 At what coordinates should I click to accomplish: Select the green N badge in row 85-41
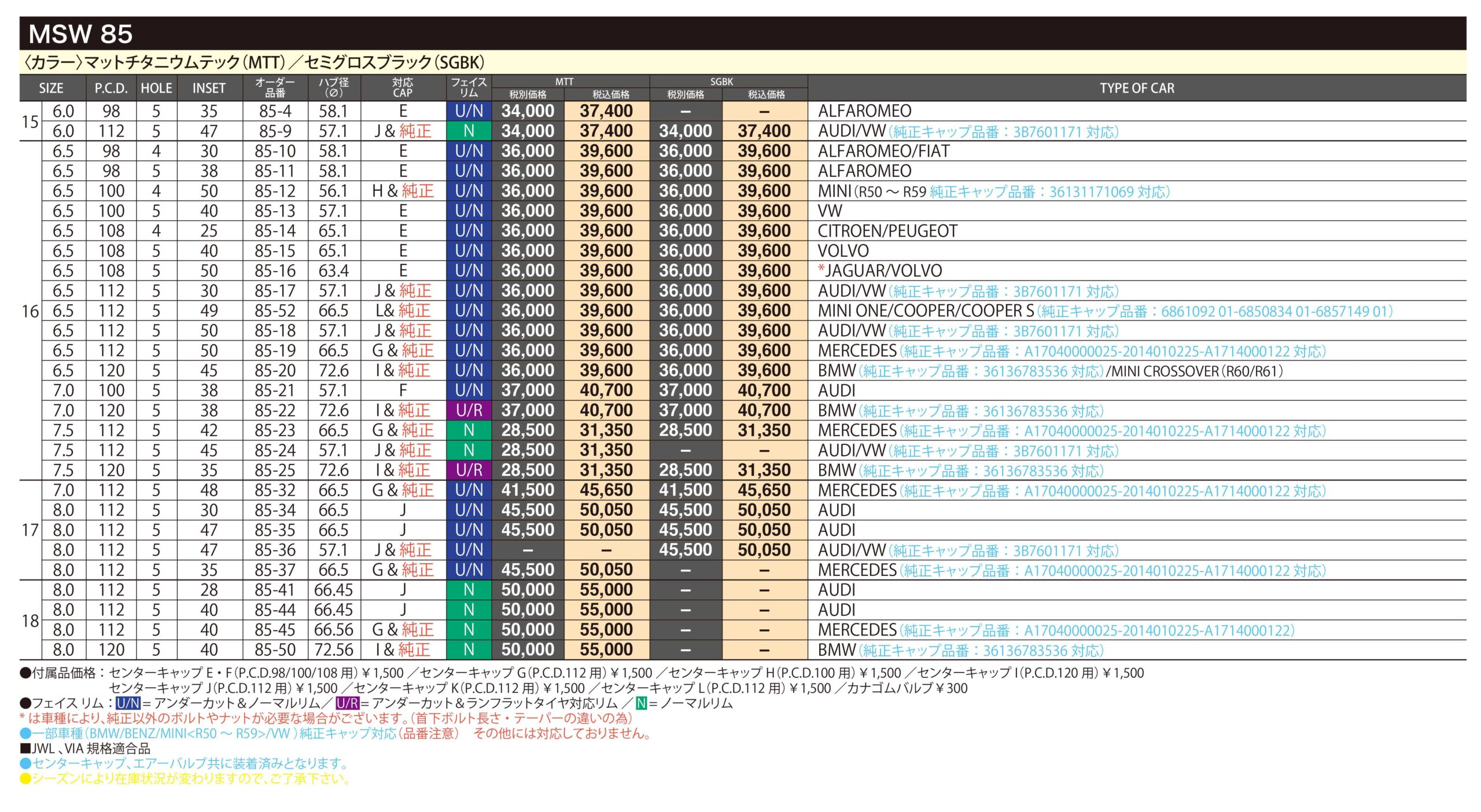coord(469,590)
